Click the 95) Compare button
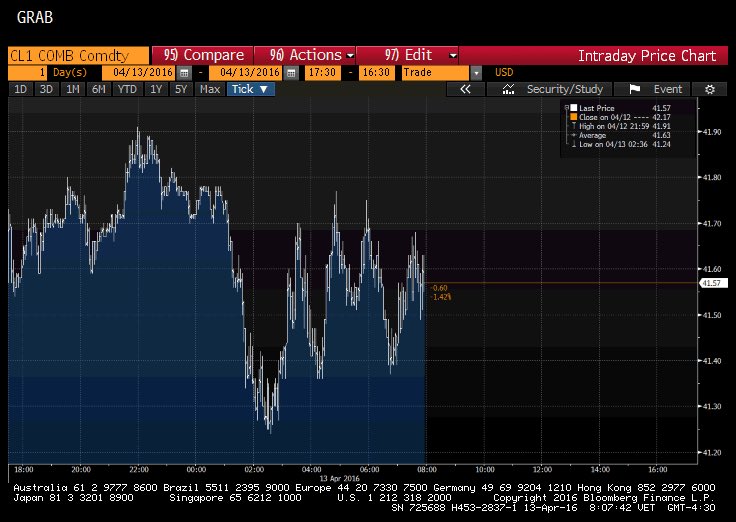The width and height of the screenshot is (736, 522). point(203,55)
